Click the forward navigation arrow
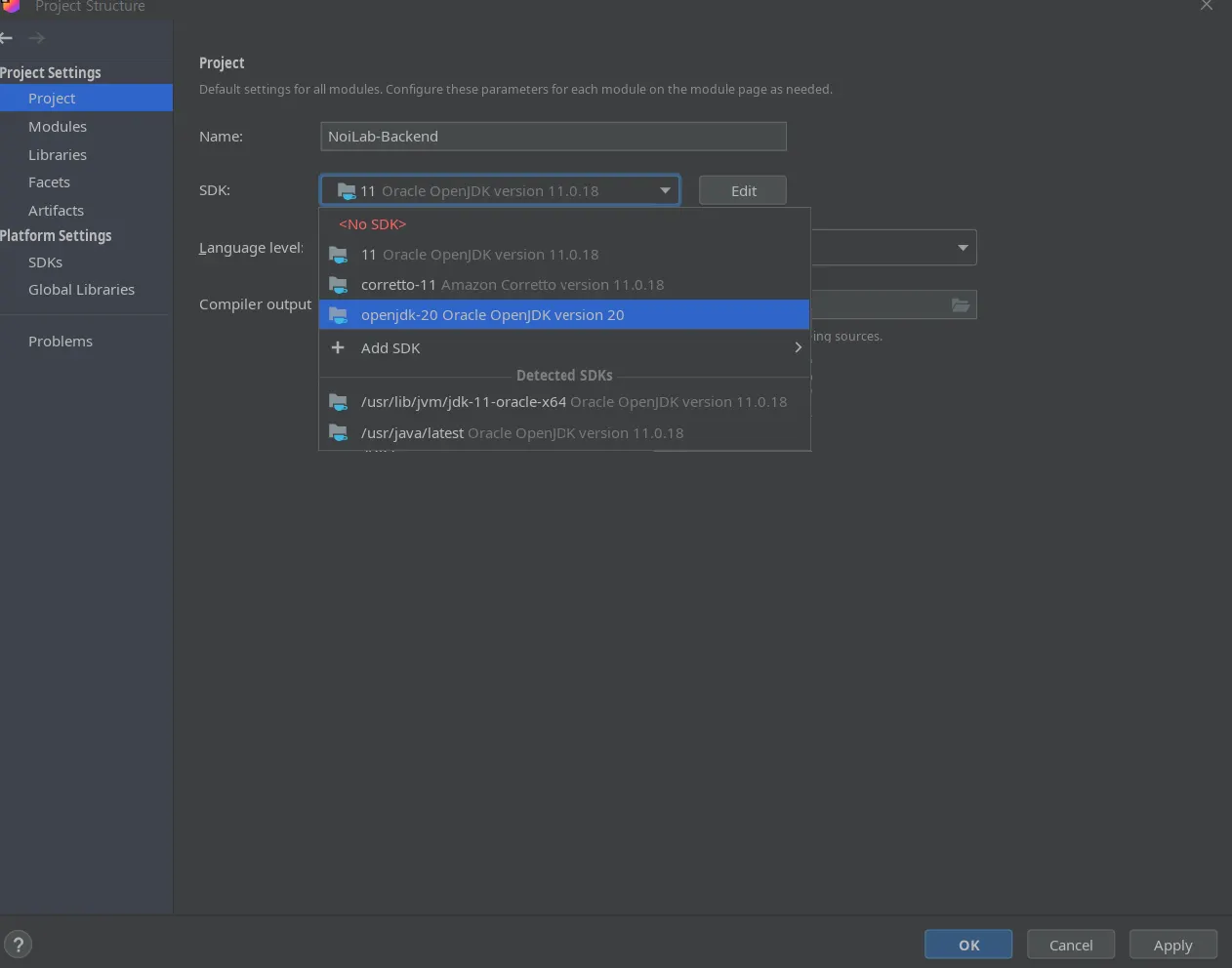This screenshot has width=1232, height=968. tap(37, 38)
